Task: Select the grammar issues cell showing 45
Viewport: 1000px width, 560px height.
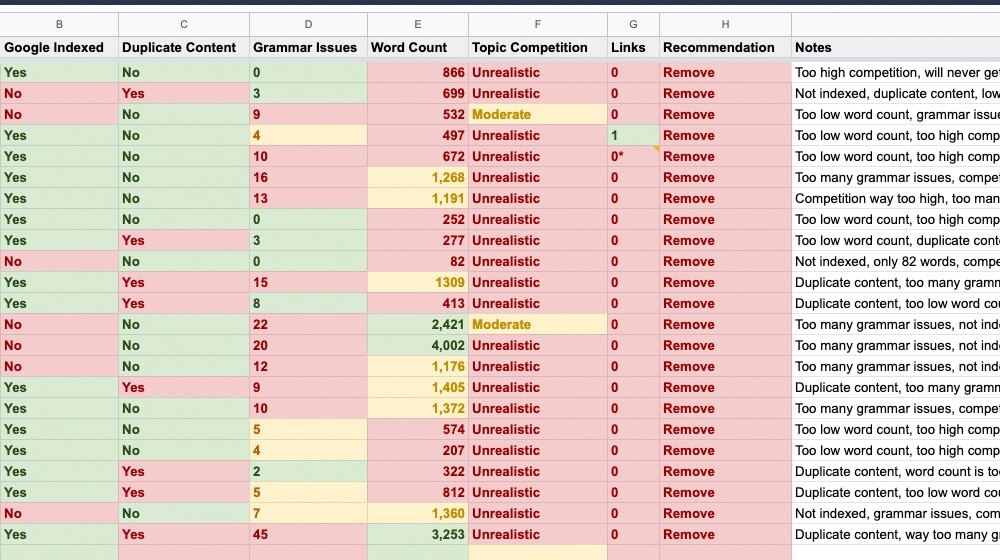Action: coord(308,534)
